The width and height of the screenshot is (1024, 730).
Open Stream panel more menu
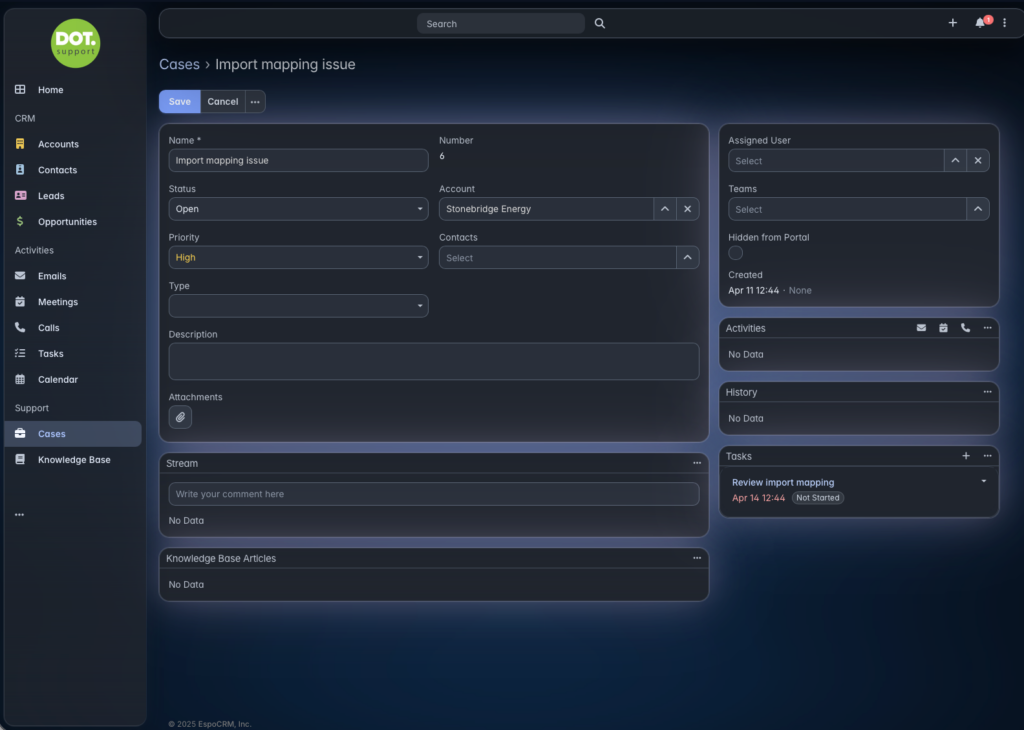697,463
